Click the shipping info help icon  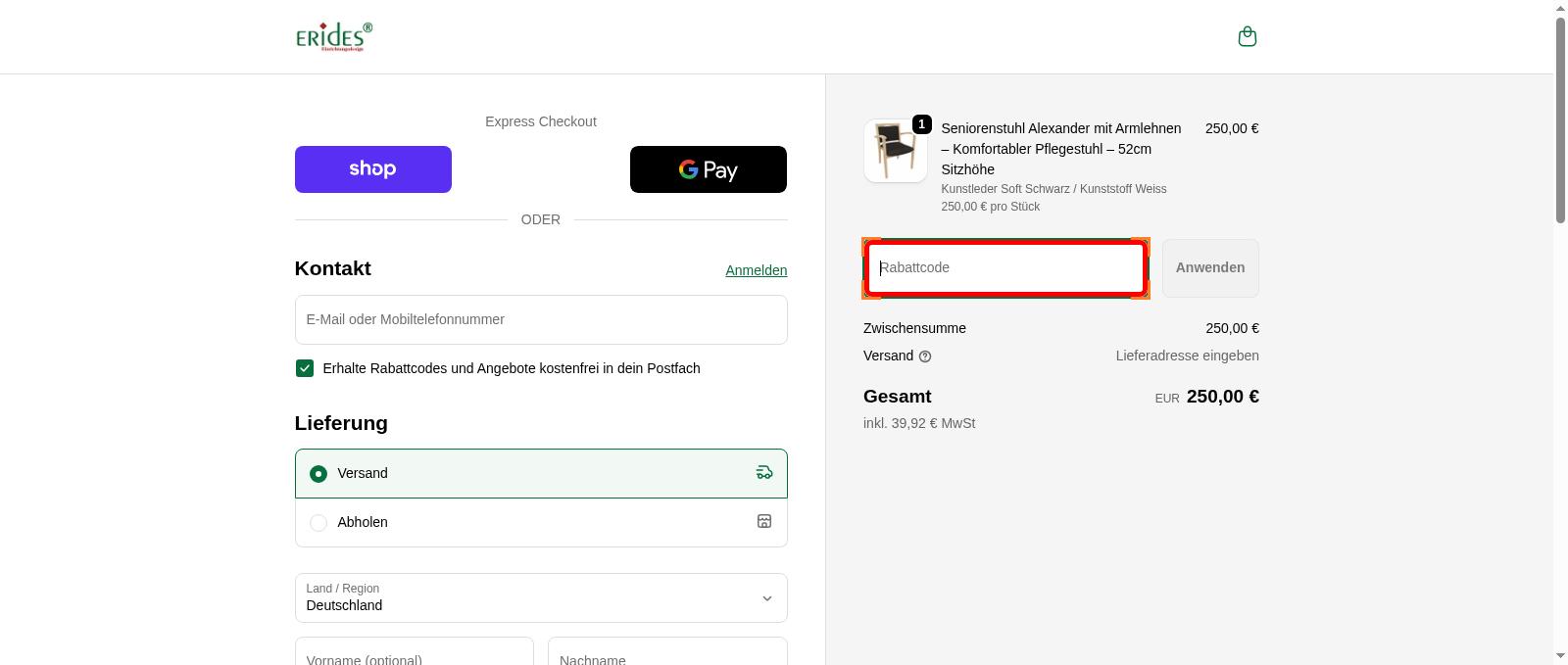925,356
